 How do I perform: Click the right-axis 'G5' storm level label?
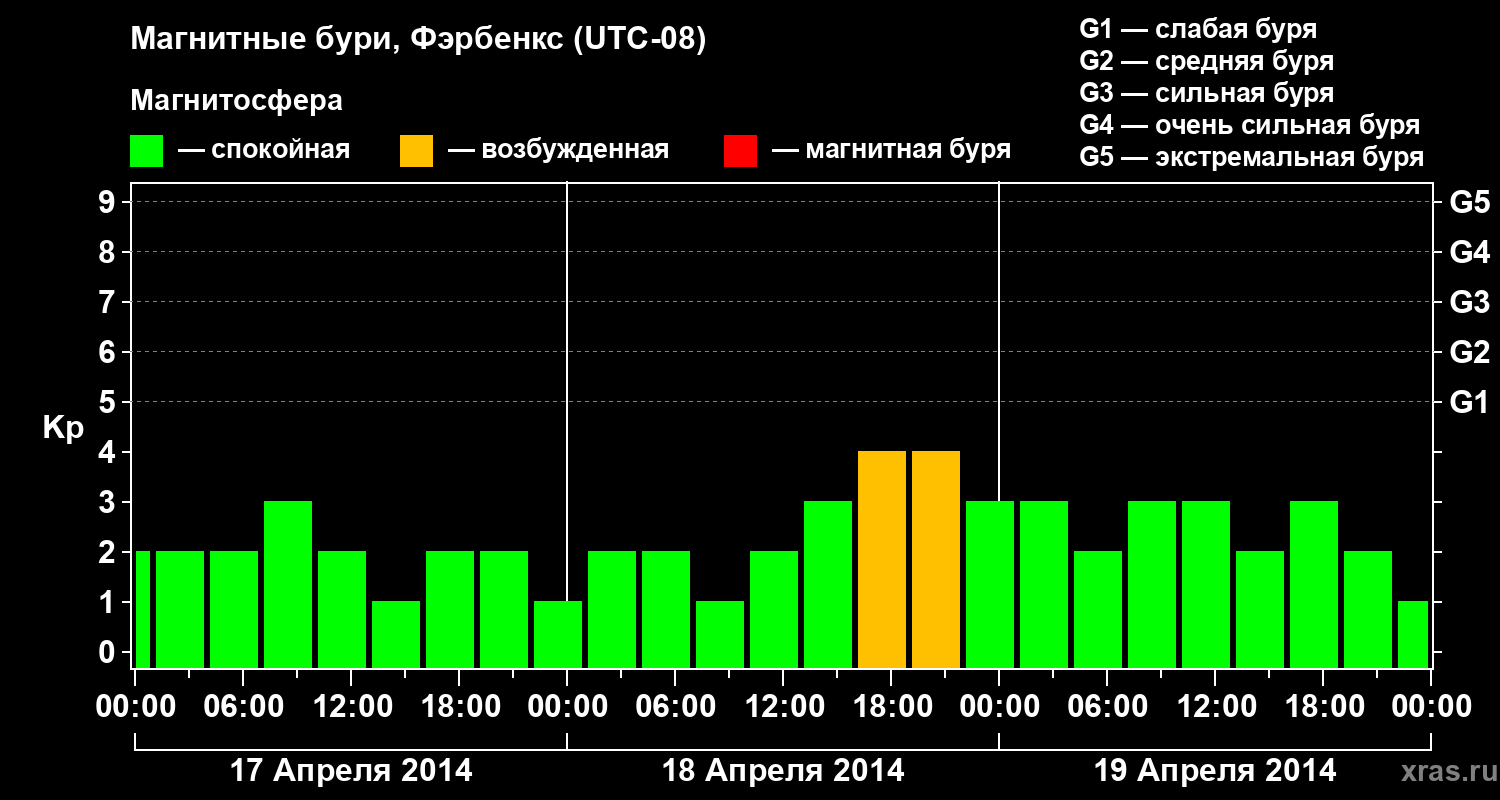[1469, 202]
